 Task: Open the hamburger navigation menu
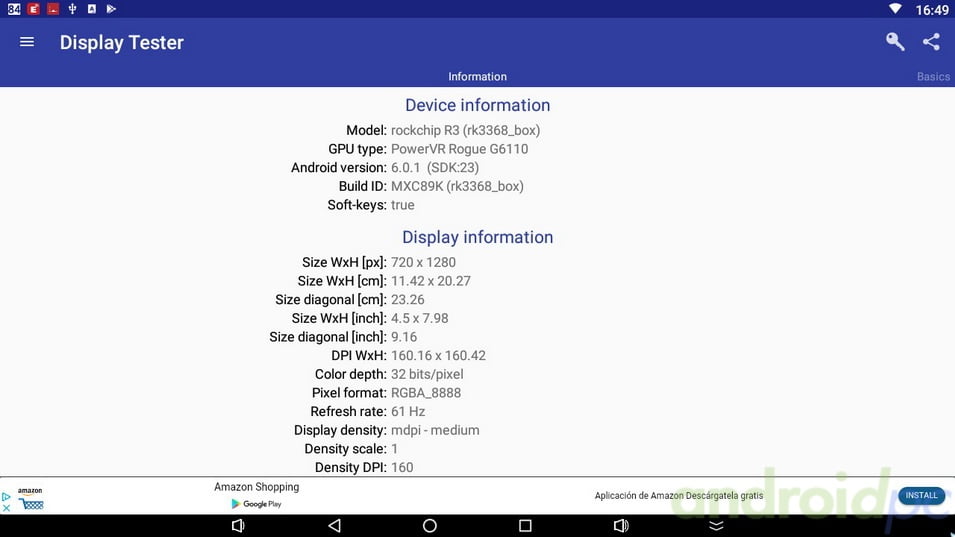pos(27,42)
